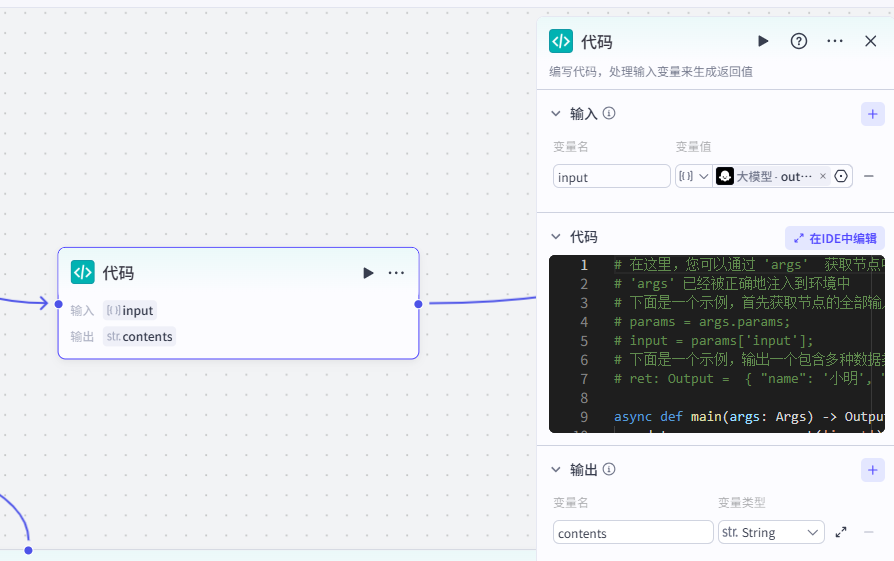
Task: Select the code node's output port
Action: 418,304
